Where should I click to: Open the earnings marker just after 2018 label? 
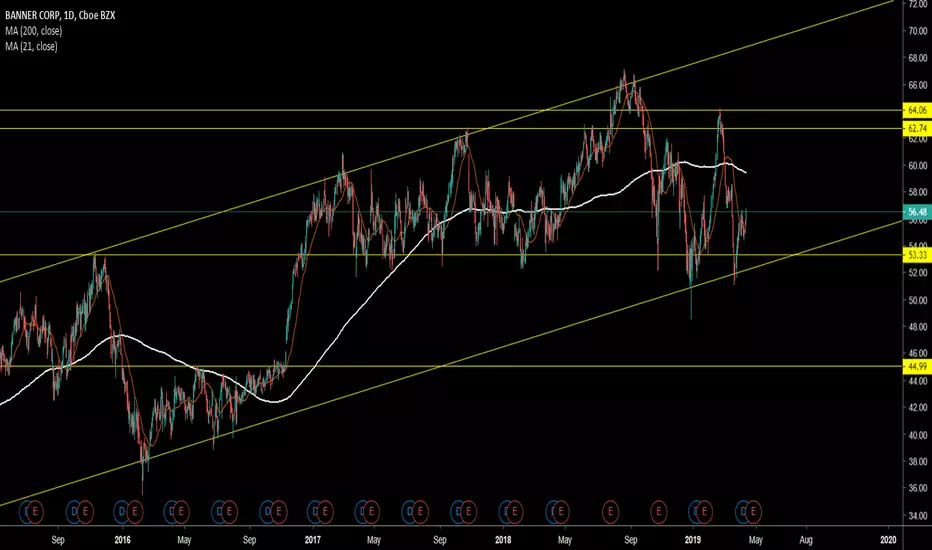click(515, 511)
